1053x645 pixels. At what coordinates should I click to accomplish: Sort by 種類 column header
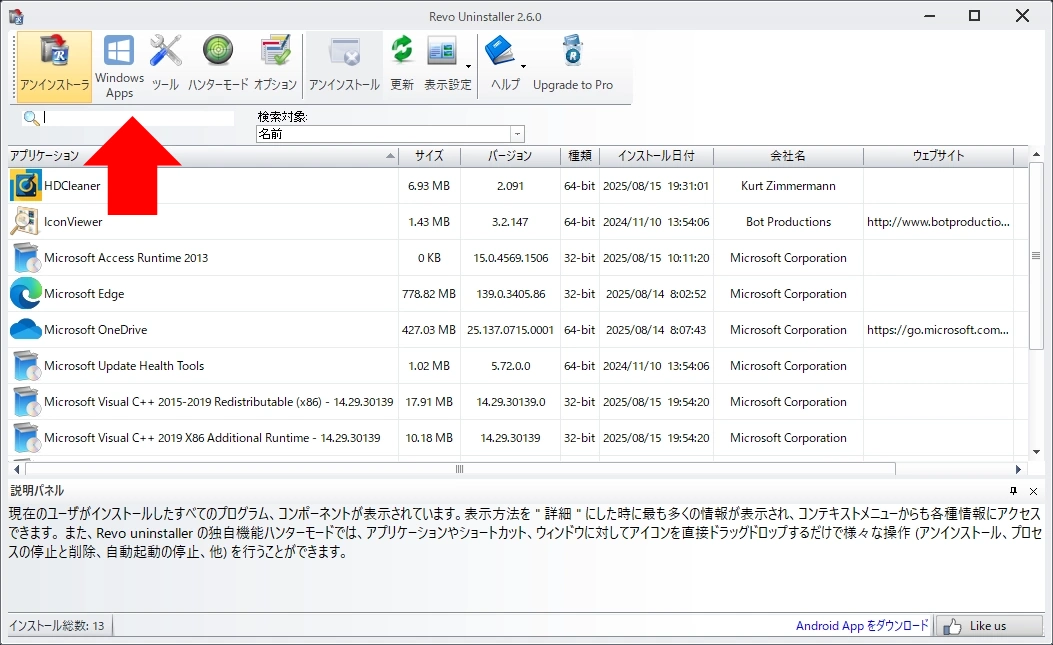(x=580, y=156)
